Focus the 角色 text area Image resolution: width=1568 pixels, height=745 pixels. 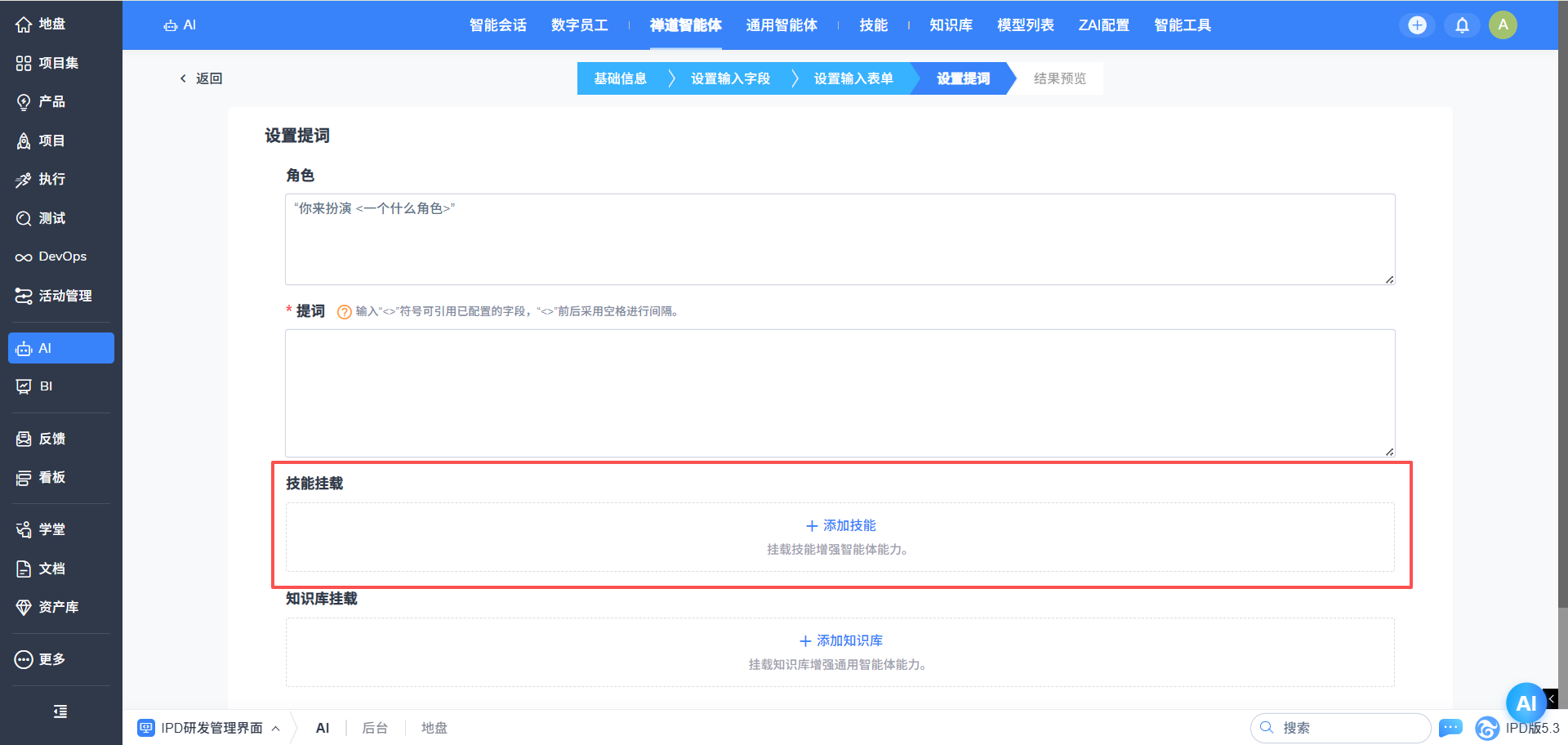tap(840, 239)
